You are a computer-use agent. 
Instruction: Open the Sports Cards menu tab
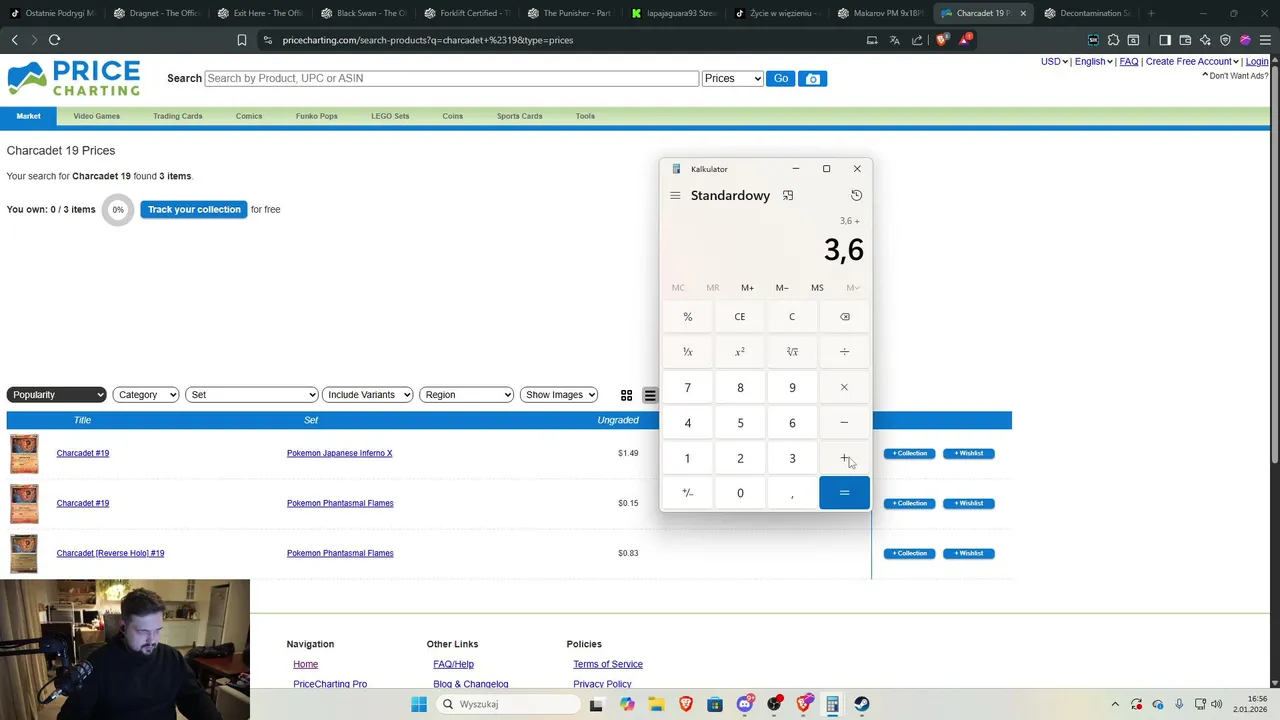point(520,116)
